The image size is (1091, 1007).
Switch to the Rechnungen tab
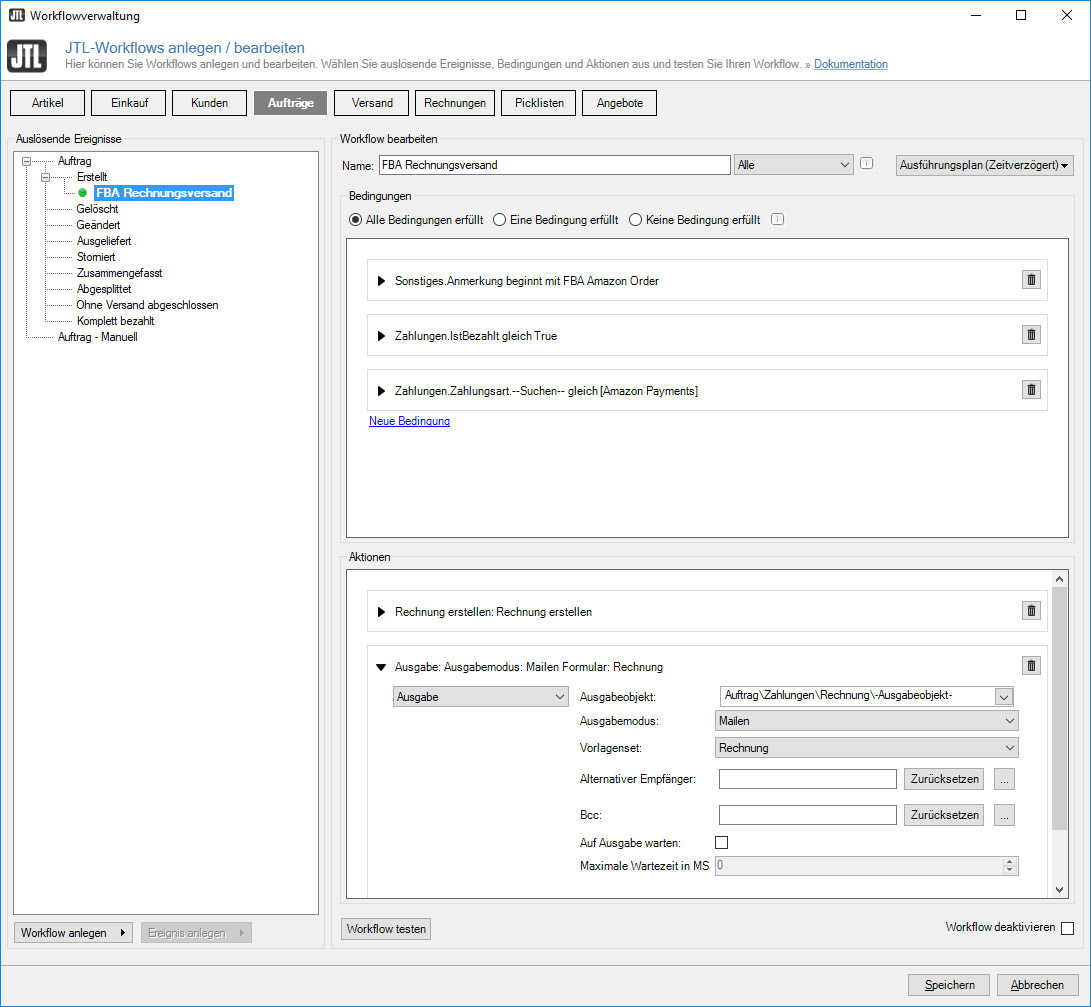[455, 103]
